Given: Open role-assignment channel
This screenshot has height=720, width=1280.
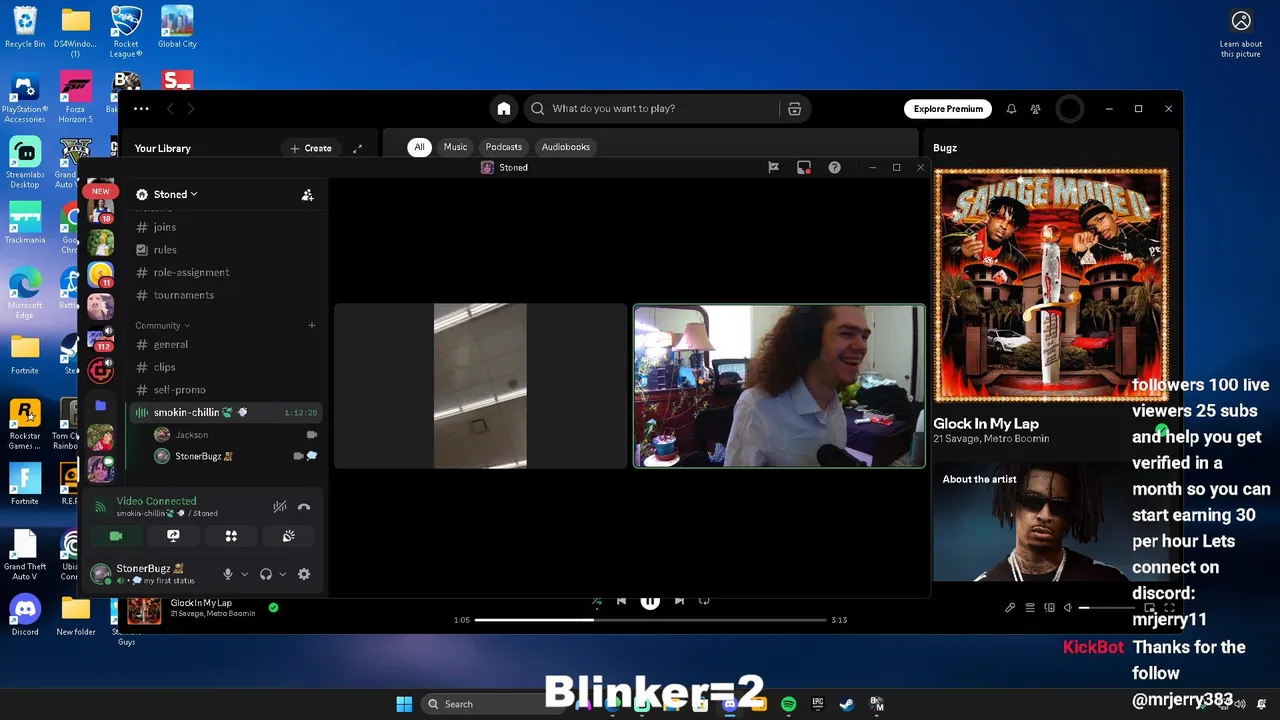Looking at the screenshot, I should coord(225,272).
